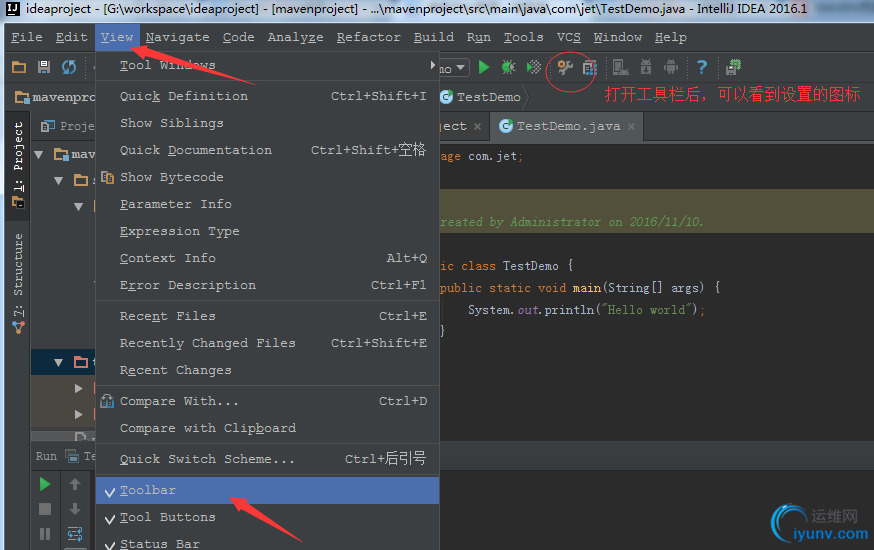874x550 pixels.
Task: Open the Navigate menu
Action: click(177, 37)
